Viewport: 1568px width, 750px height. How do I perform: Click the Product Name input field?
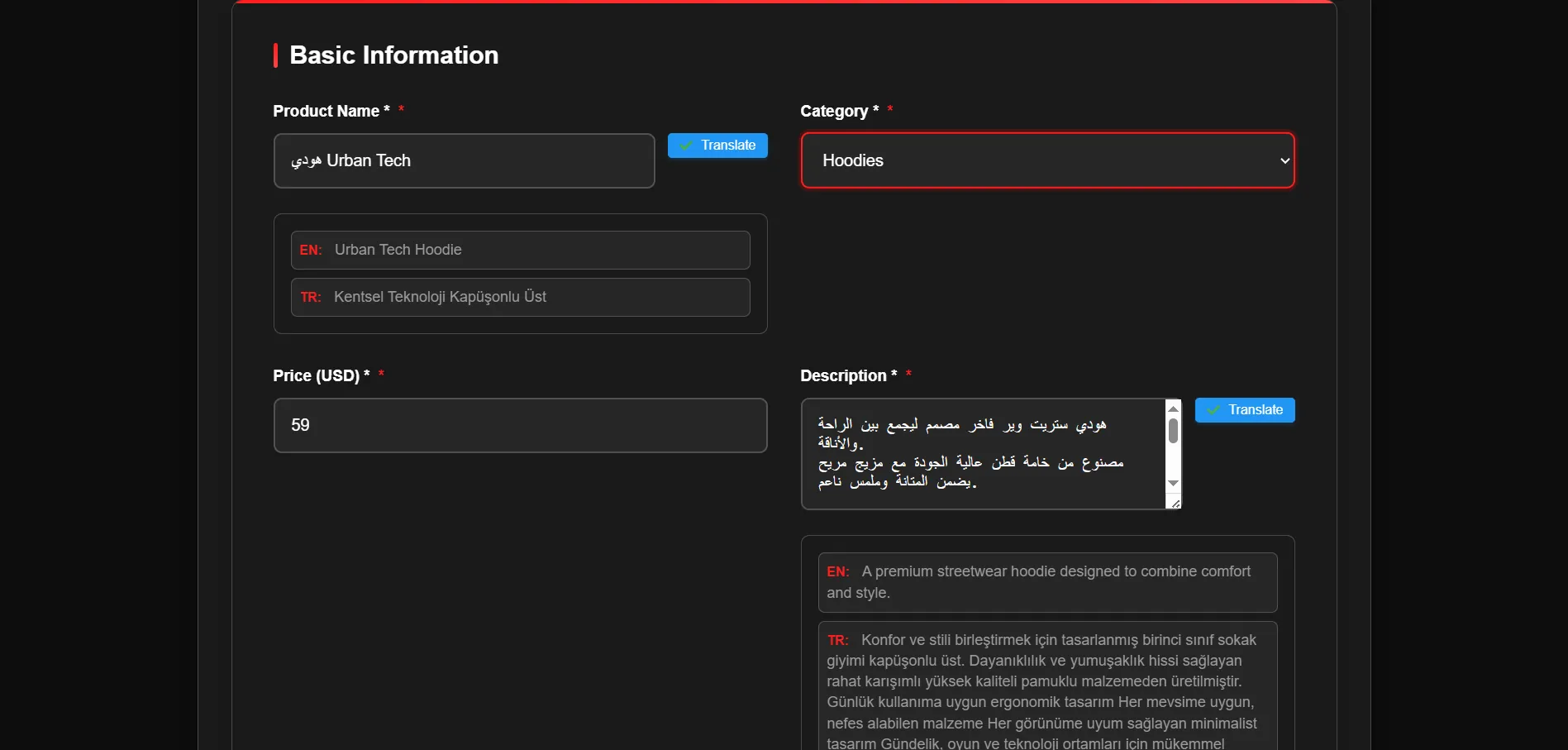464,160
